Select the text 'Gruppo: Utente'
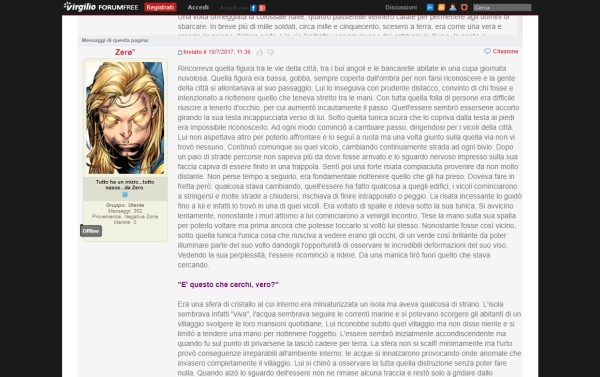 click(x=125, y=205)
